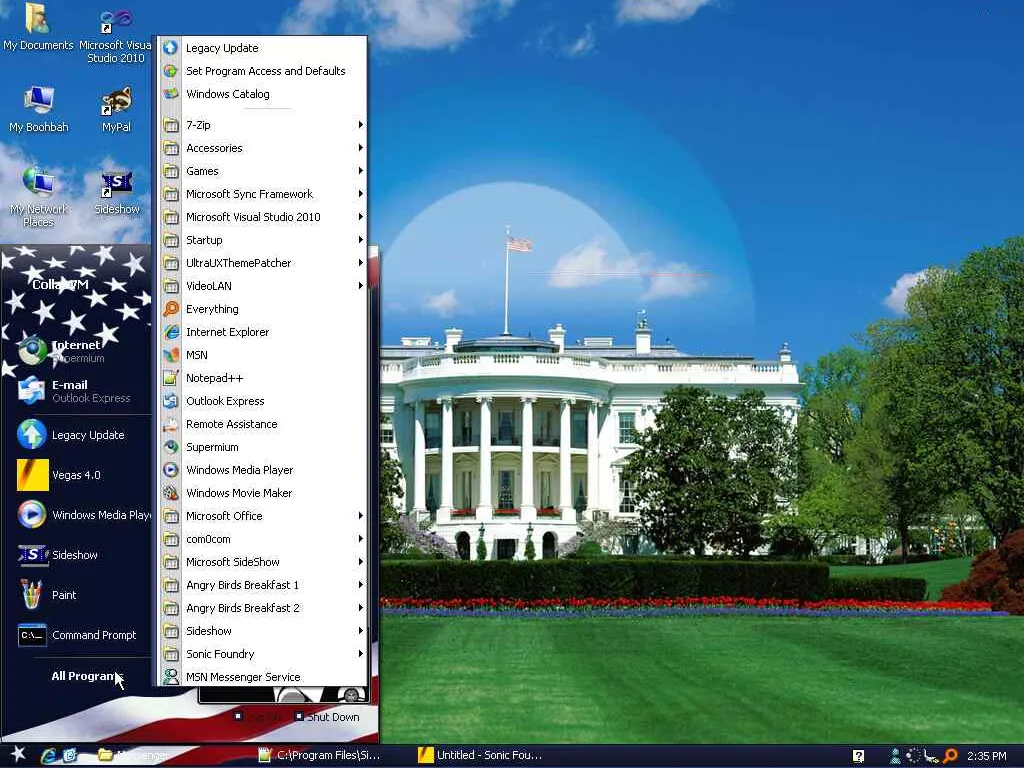Open Legacy Update in All Programs list

point(261,48)
